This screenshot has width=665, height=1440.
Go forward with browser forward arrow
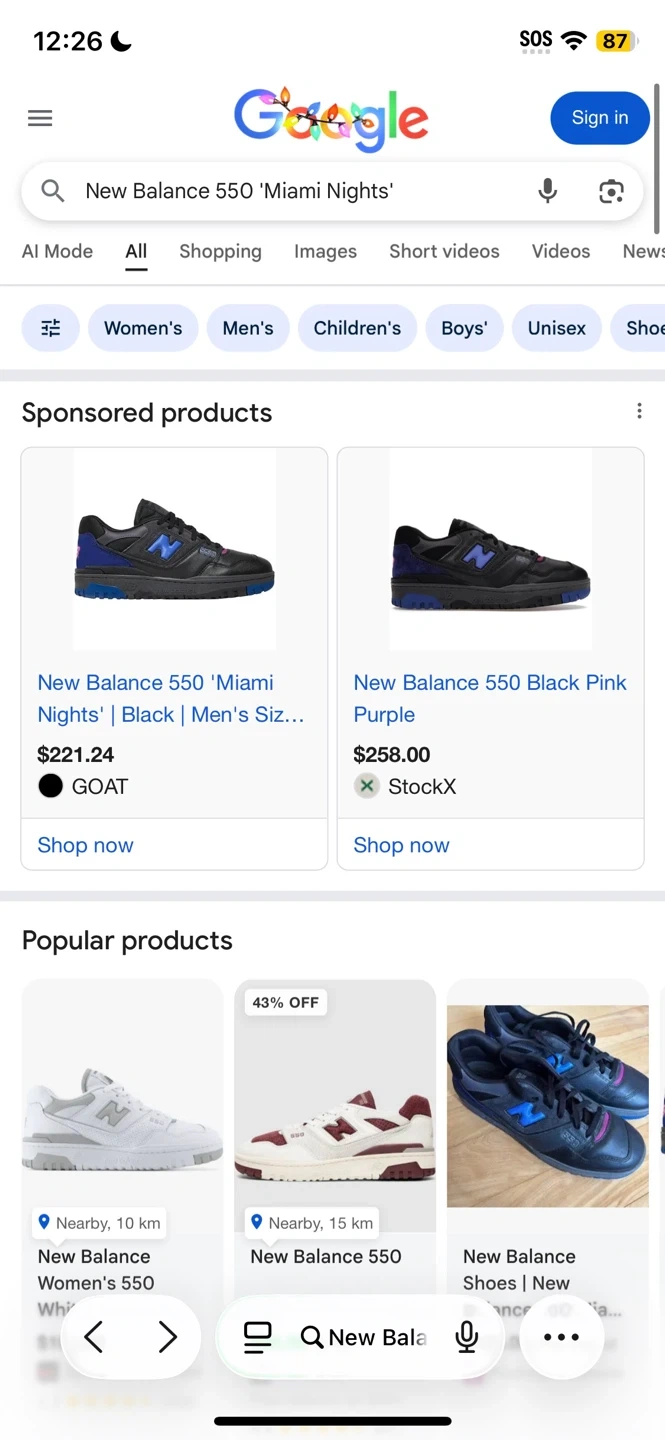coord(168,1337)
